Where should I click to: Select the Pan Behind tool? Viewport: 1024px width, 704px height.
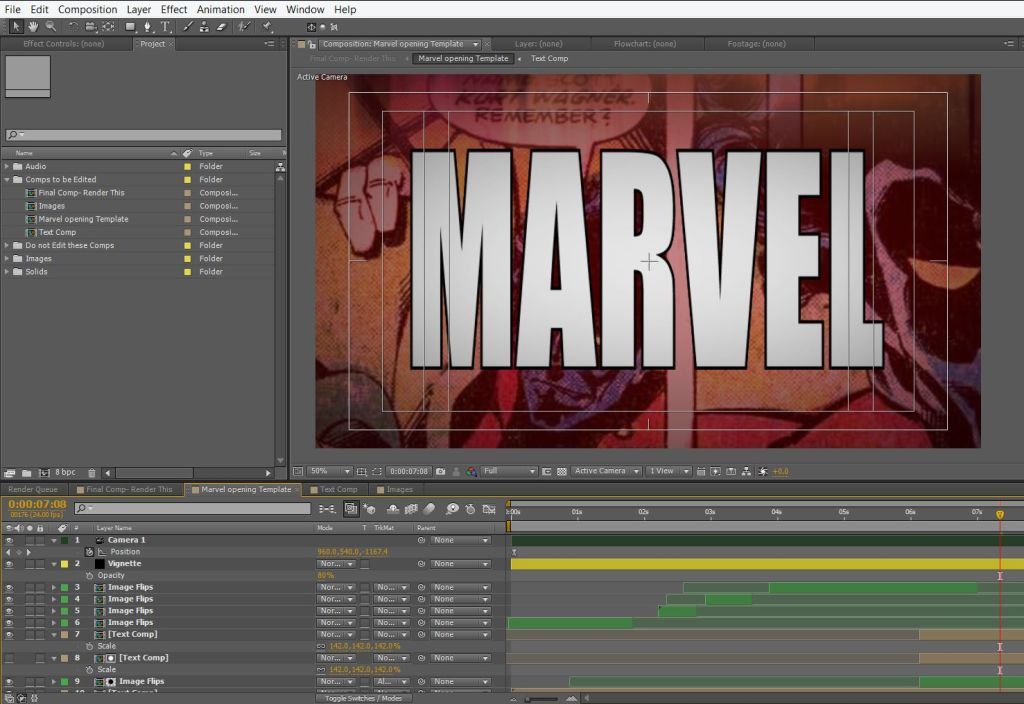click(108, 27)
